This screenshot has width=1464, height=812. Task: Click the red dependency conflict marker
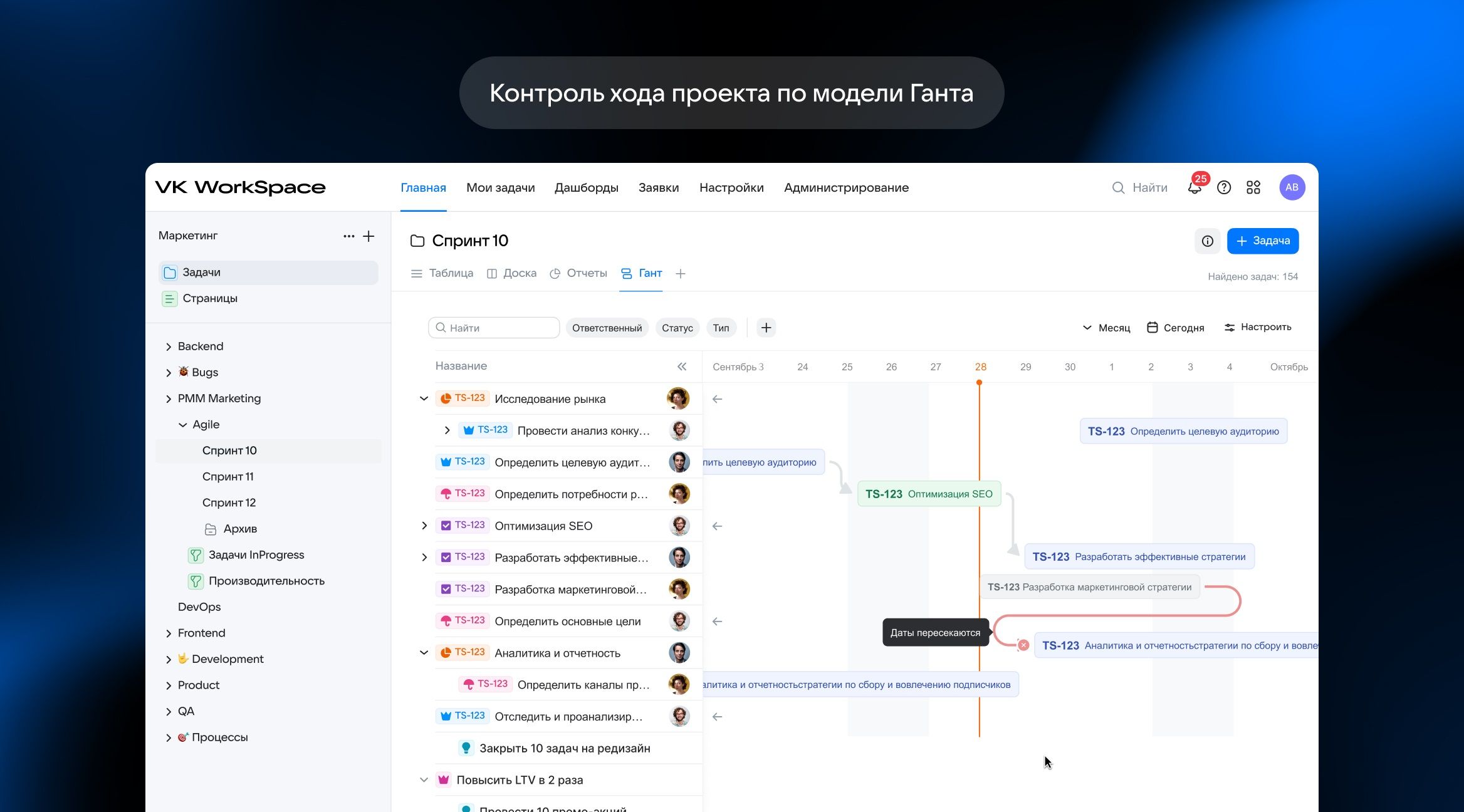point(1023,645)
